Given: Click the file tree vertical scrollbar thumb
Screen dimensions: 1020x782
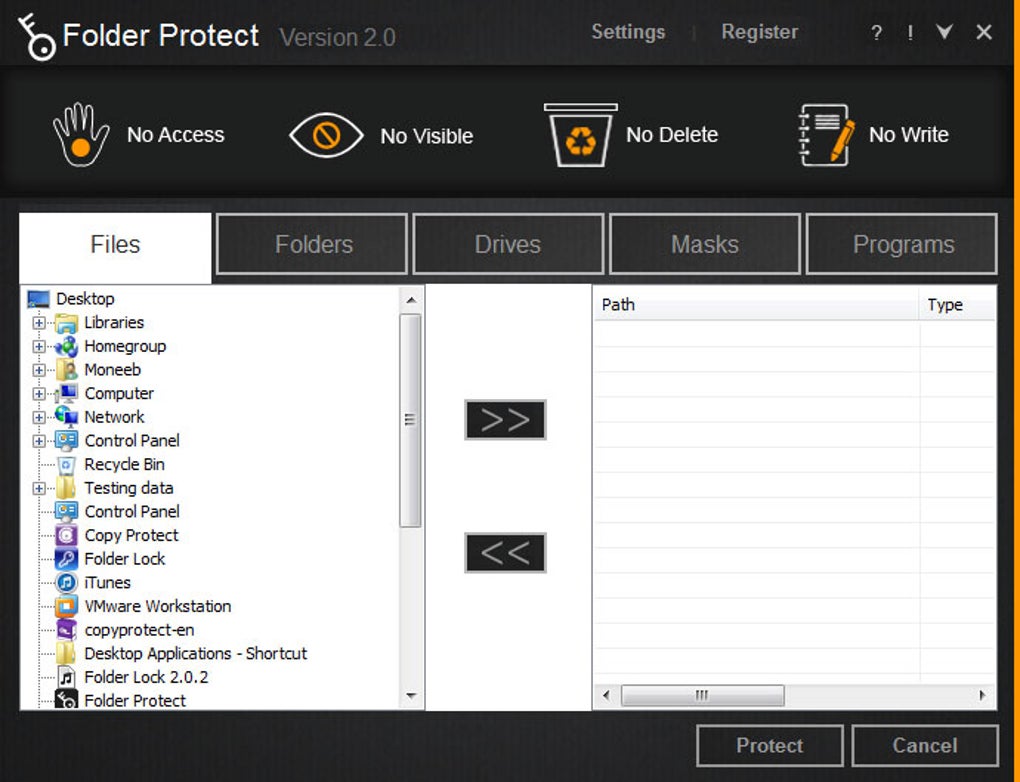Looking at the screenshot, I should click(410, 420).
